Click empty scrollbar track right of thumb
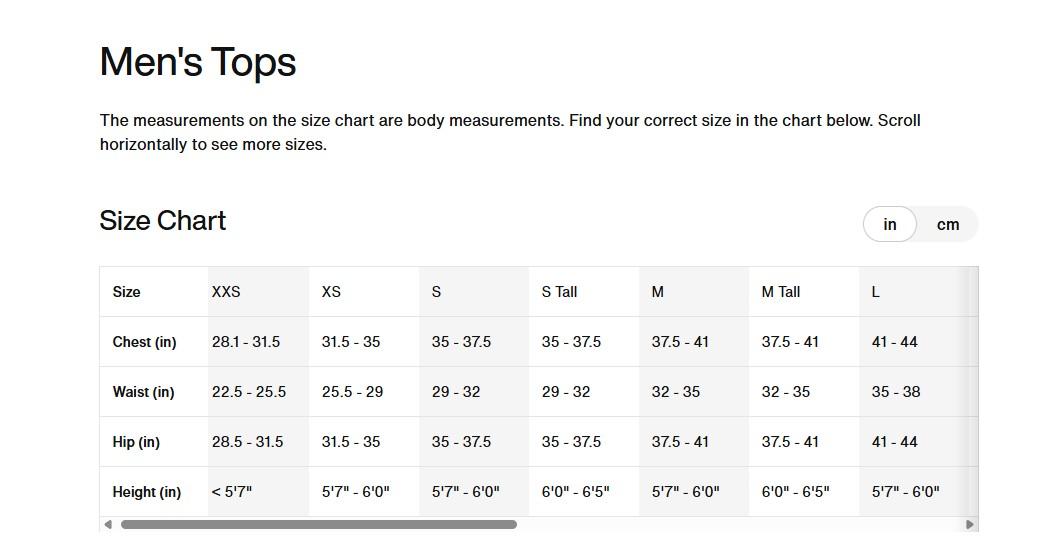This screenshot has height=558, width=1056. coord(740,524)
